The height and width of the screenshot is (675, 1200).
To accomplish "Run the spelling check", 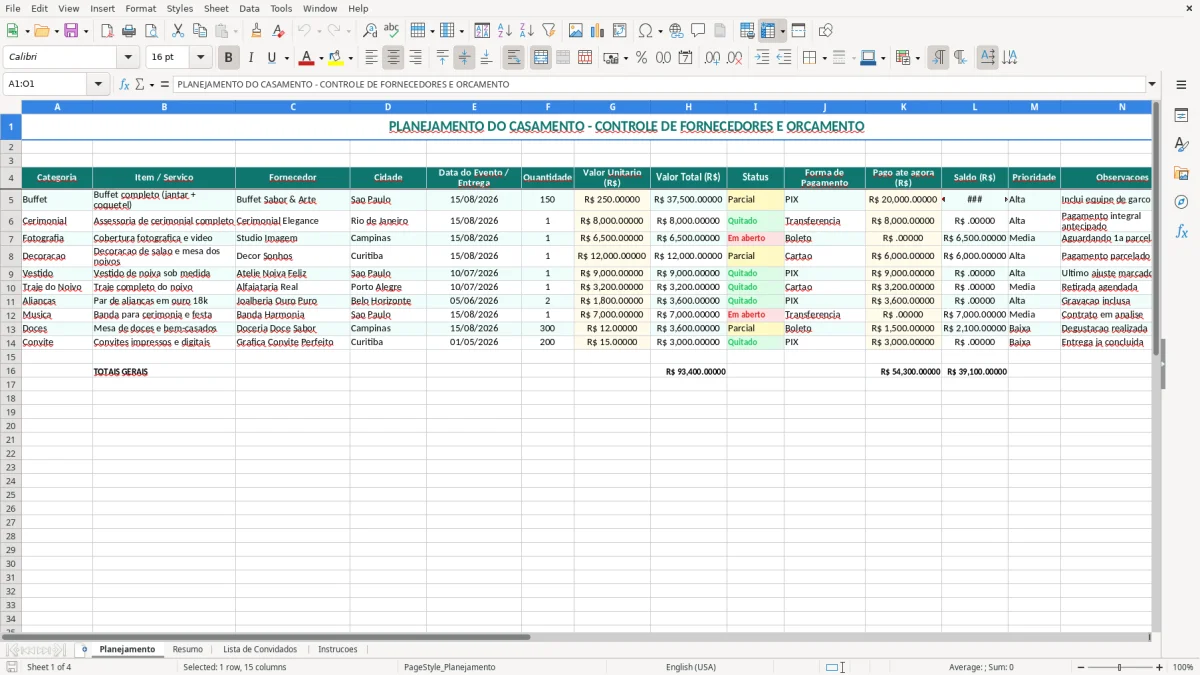I will [x=392, y=31].
